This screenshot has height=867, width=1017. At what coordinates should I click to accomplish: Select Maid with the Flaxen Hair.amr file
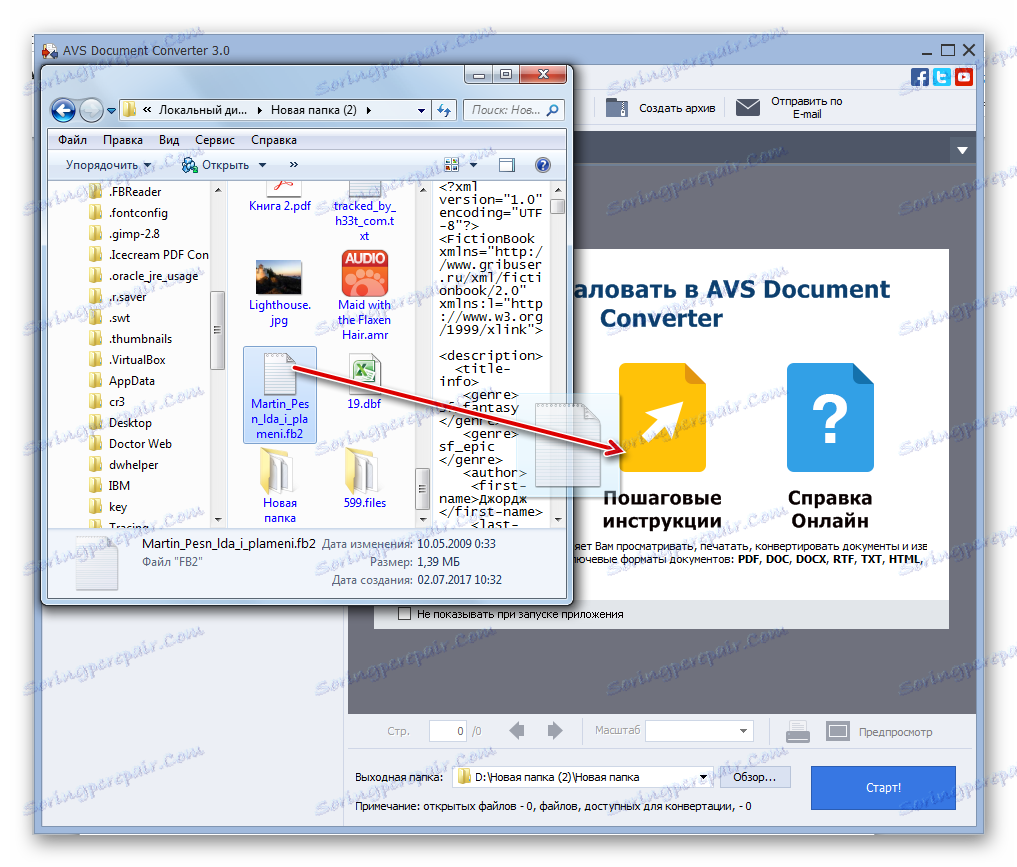(365, 296)
